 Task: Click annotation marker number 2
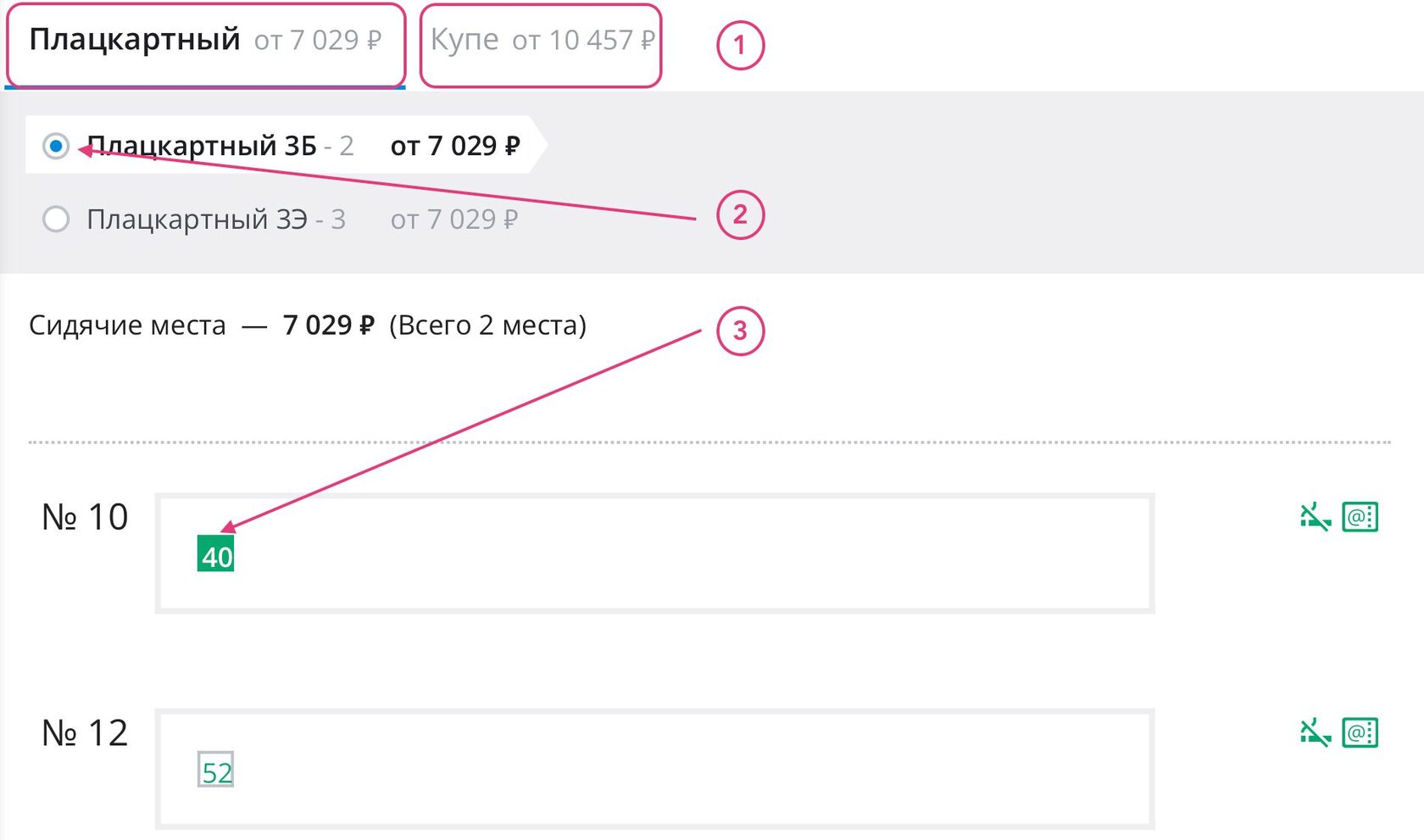point(740,215)
